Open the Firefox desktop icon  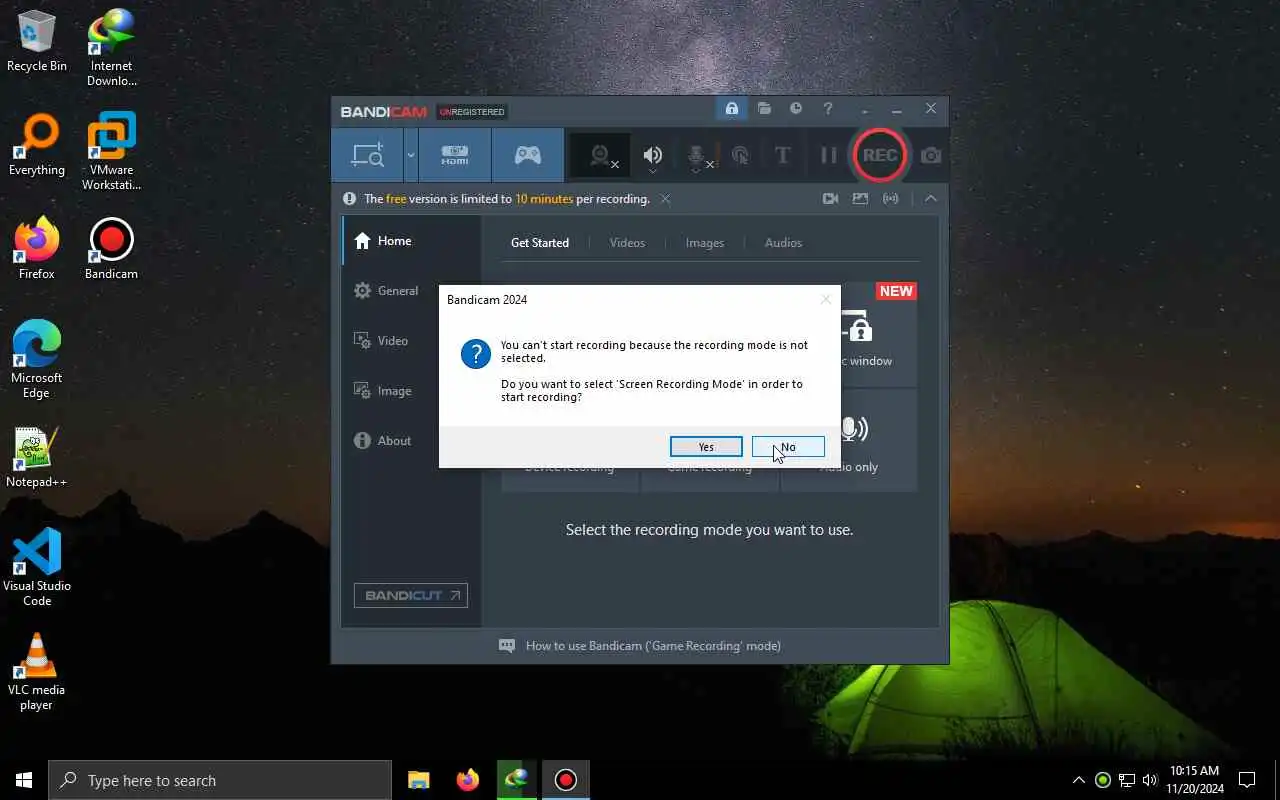[x=37, y=249]
